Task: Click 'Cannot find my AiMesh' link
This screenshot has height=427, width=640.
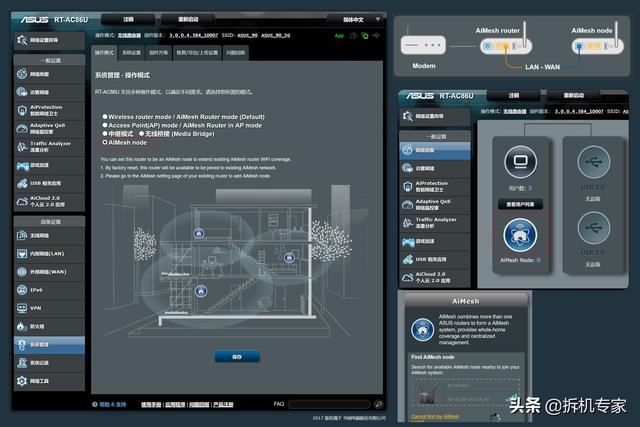Action: pyautogui.click(x=435, y=417)
